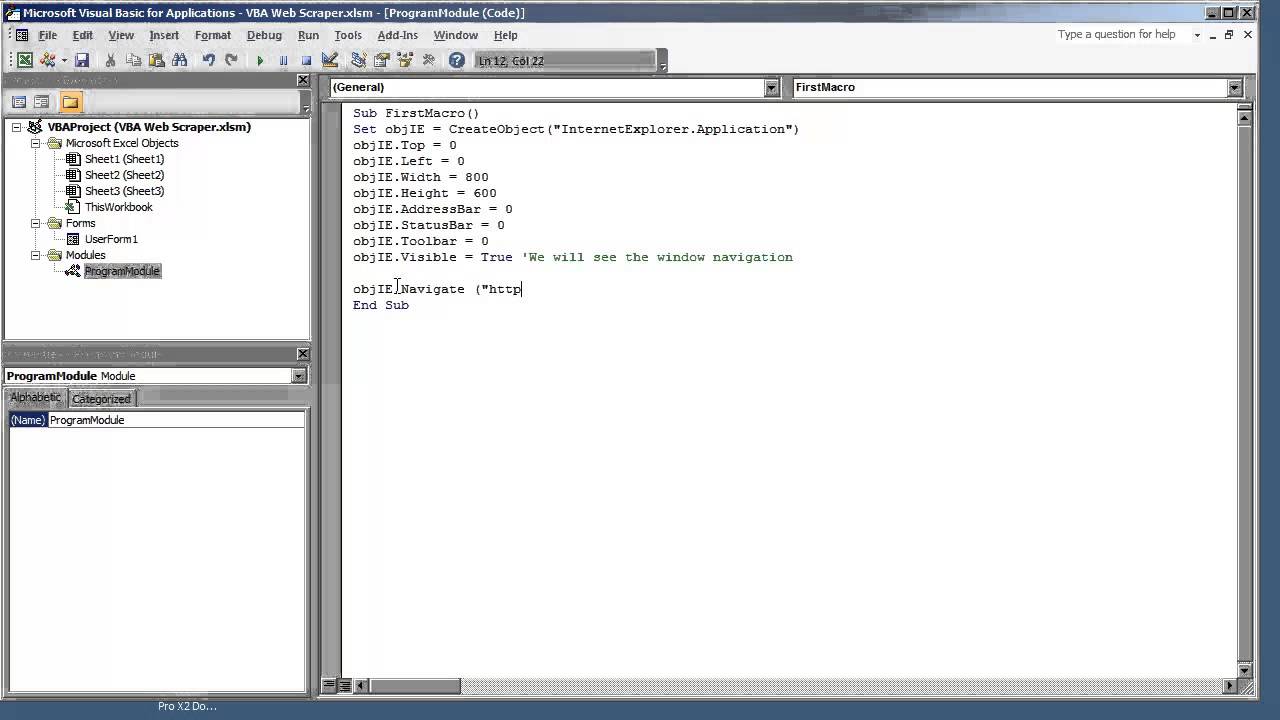Image resolution: width=1280 pixels, height=720 pixels.
Task: Open the Edit menu
Action: [83, 35]
